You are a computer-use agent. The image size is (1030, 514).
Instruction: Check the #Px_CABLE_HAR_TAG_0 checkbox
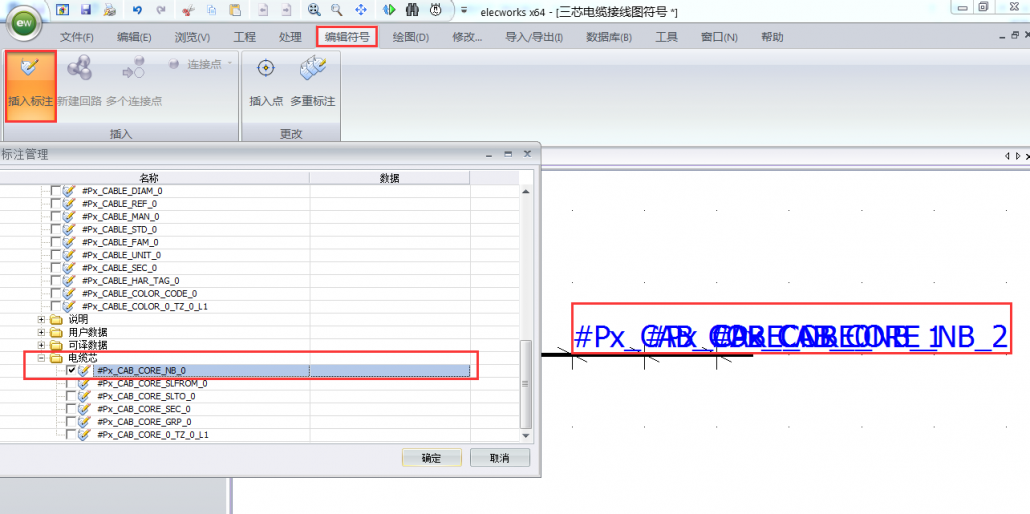click(55, 281)
